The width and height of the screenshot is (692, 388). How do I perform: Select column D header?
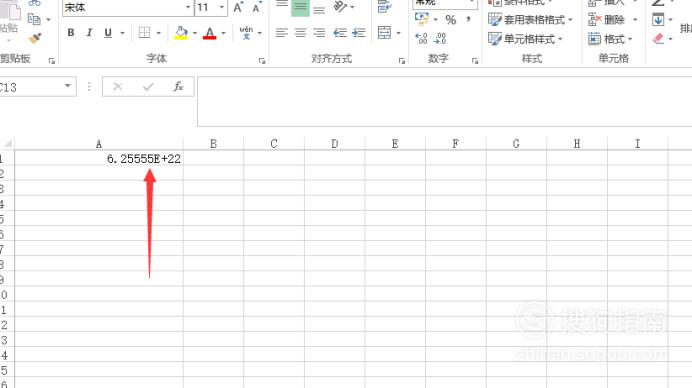(x=335, y=144)
